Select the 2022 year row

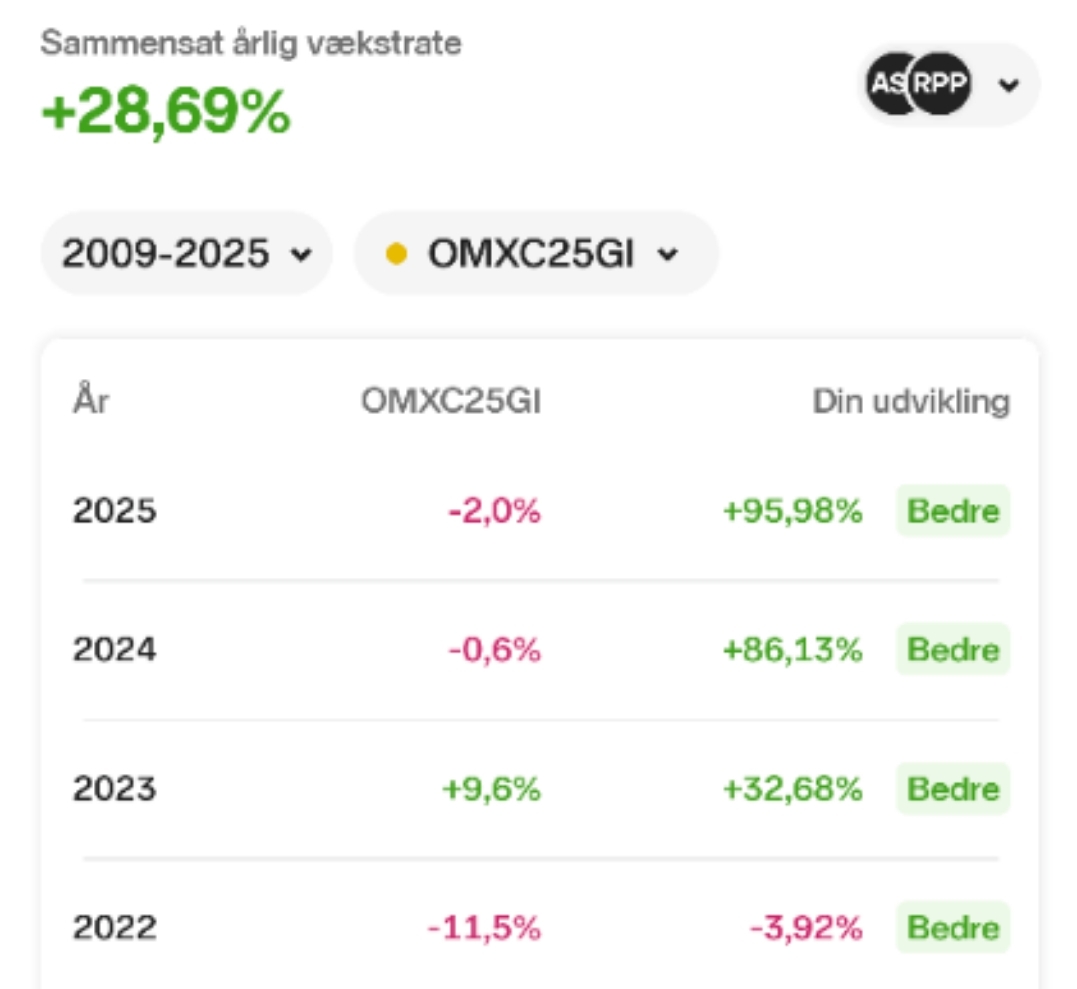(x=541, y=927)
